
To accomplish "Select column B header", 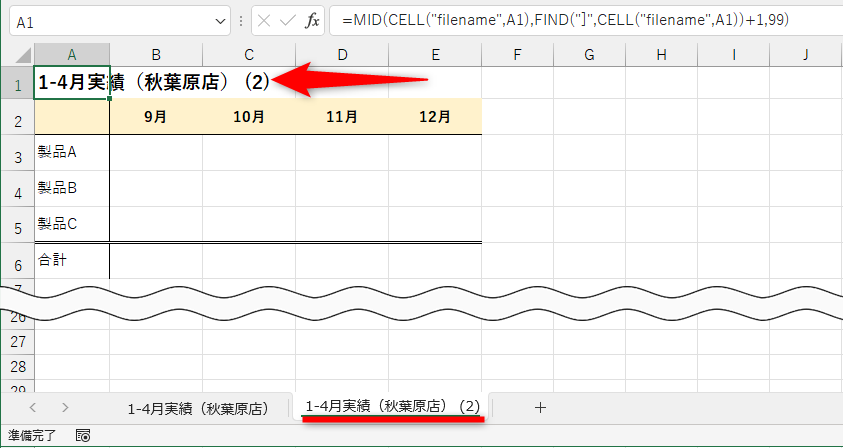I will point(156,54).
